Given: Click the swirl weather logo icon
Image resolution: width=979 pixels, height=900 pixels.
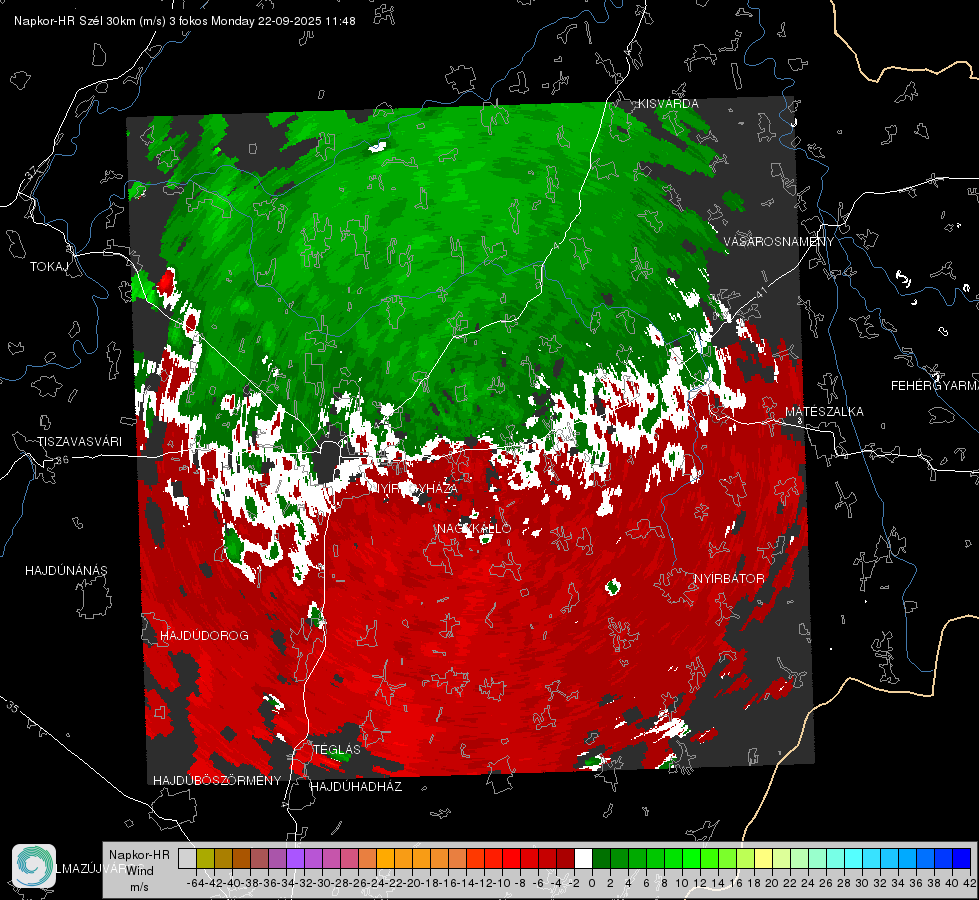Looking at the screenshot, I should pos(34,866).
